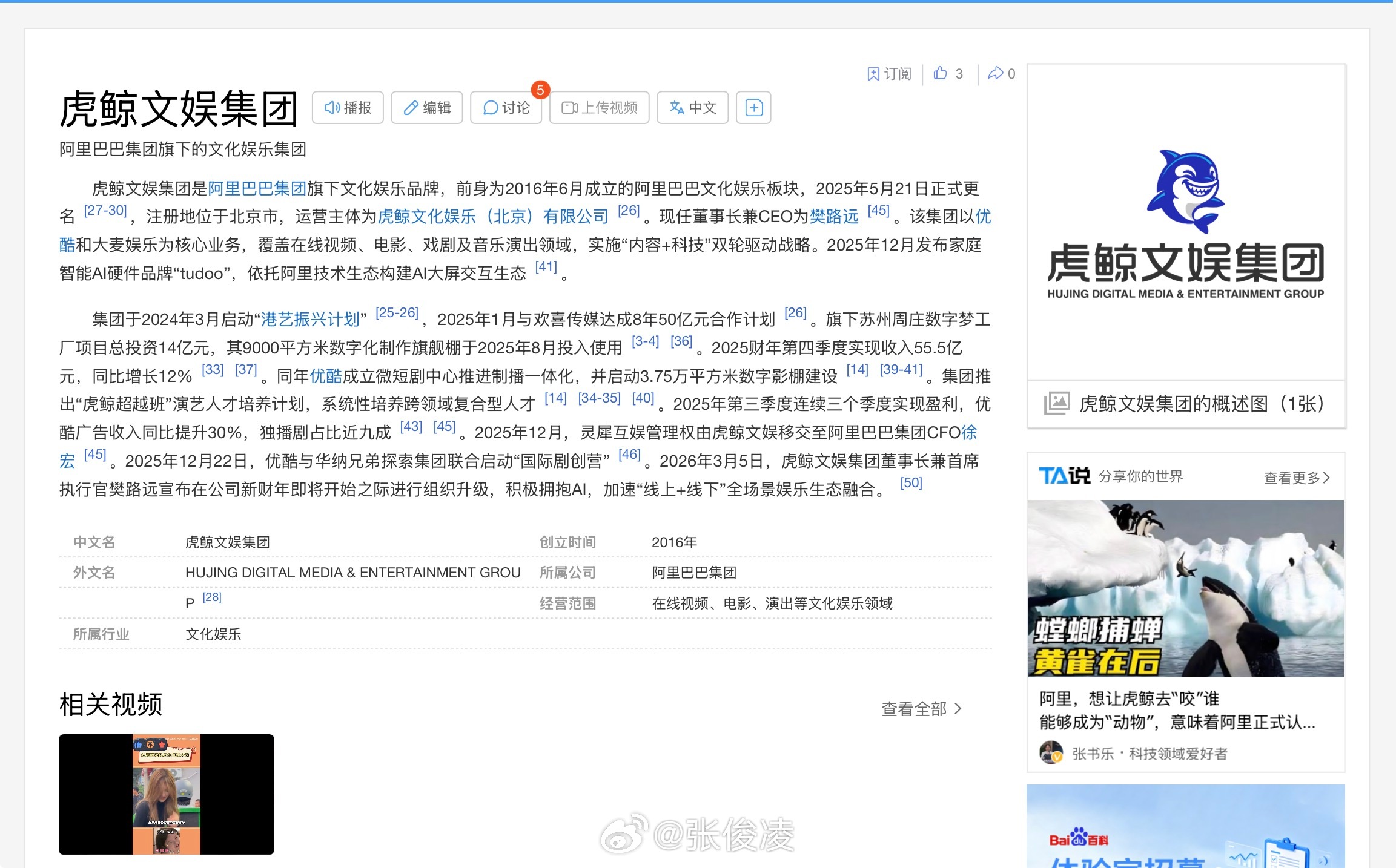Screen dimensions: 1396x868
Task: Open the 优酷 link before 成立微短剧中心
Action: (x=326, y=376)
